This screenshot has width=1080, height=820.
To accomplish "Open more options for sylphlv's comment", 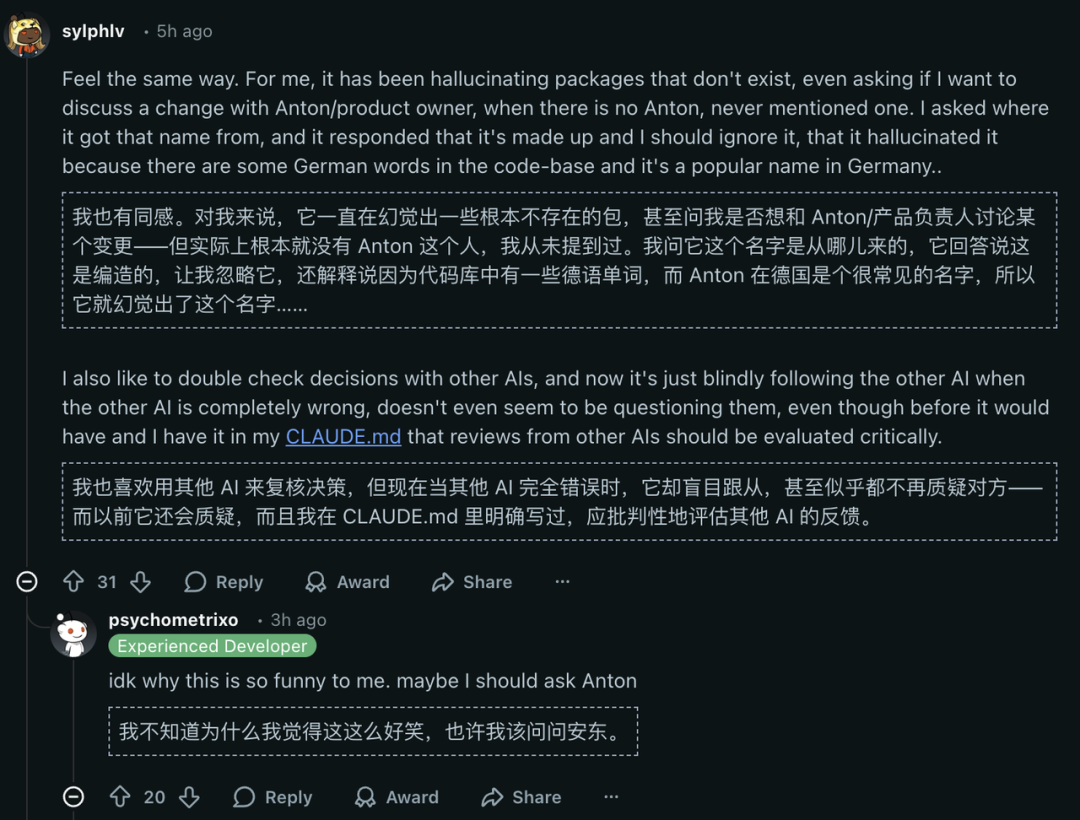I will click(562, 582).
